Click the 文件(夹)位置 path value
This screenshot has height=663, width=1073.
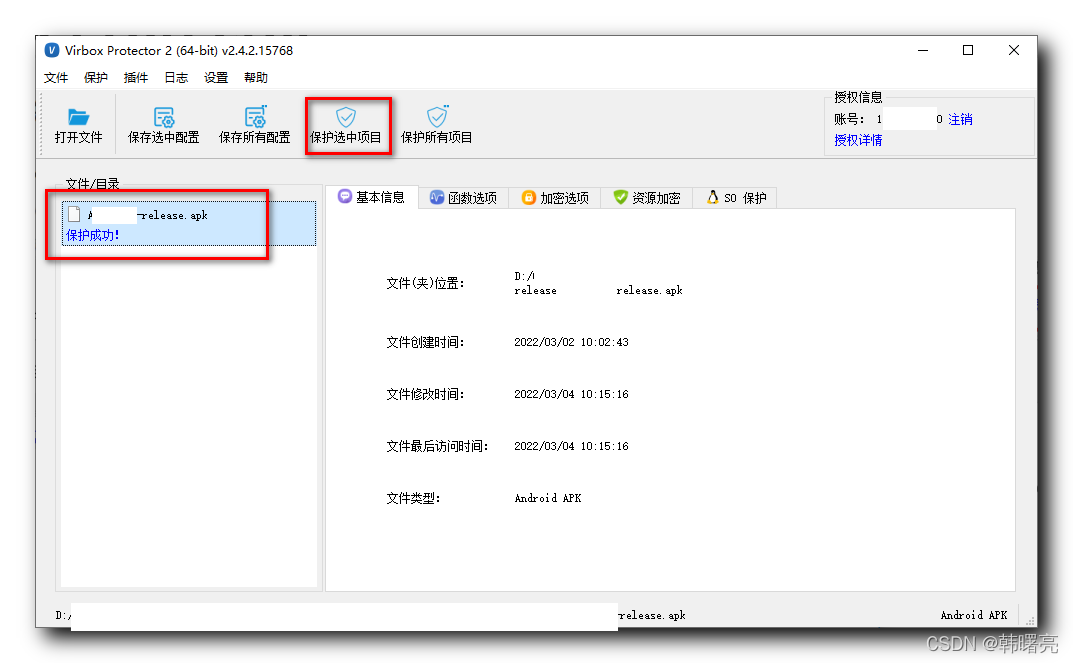(598, 283)
